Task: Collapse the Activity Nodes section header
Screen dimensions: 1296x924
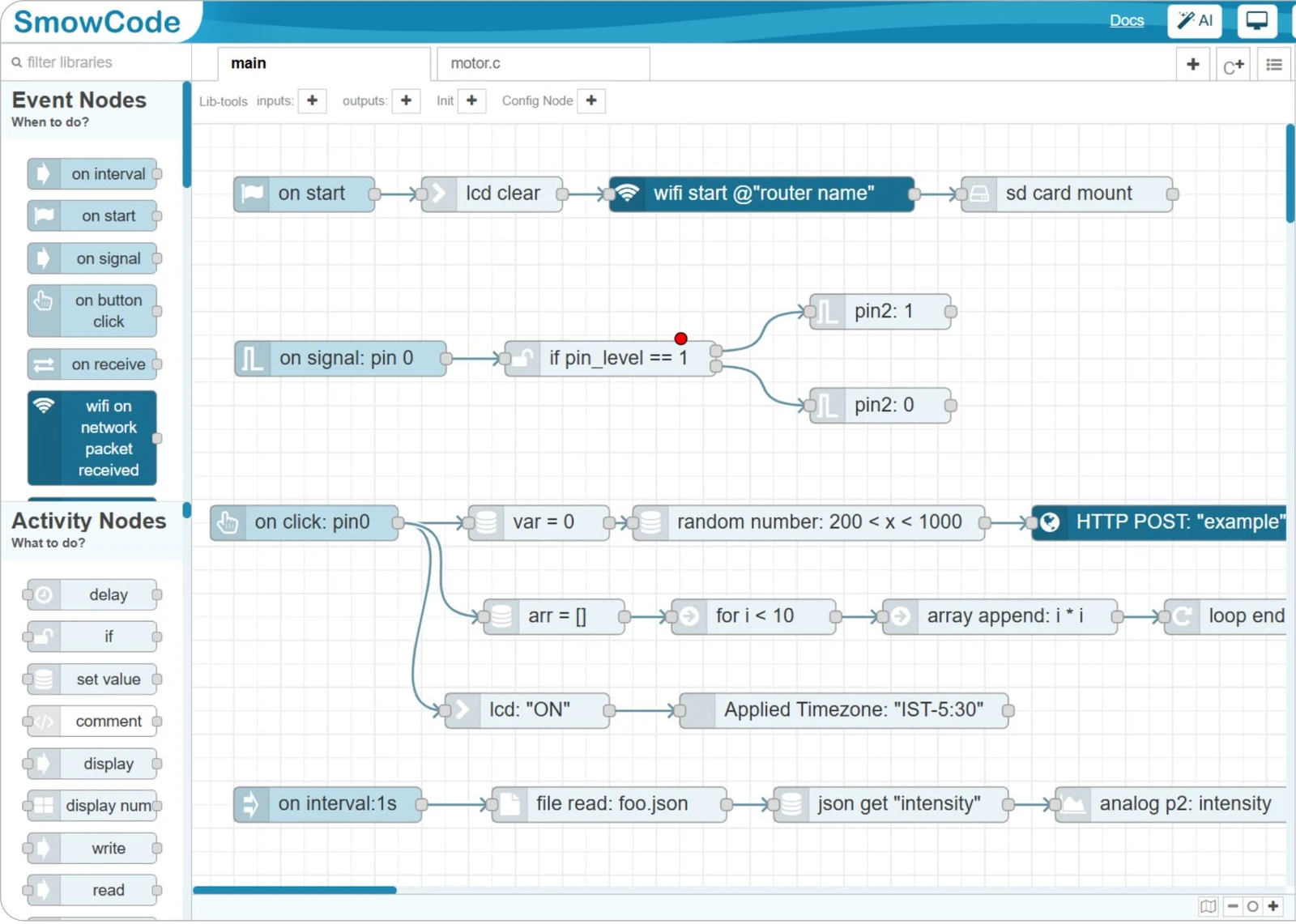Action: coord(93,529)
